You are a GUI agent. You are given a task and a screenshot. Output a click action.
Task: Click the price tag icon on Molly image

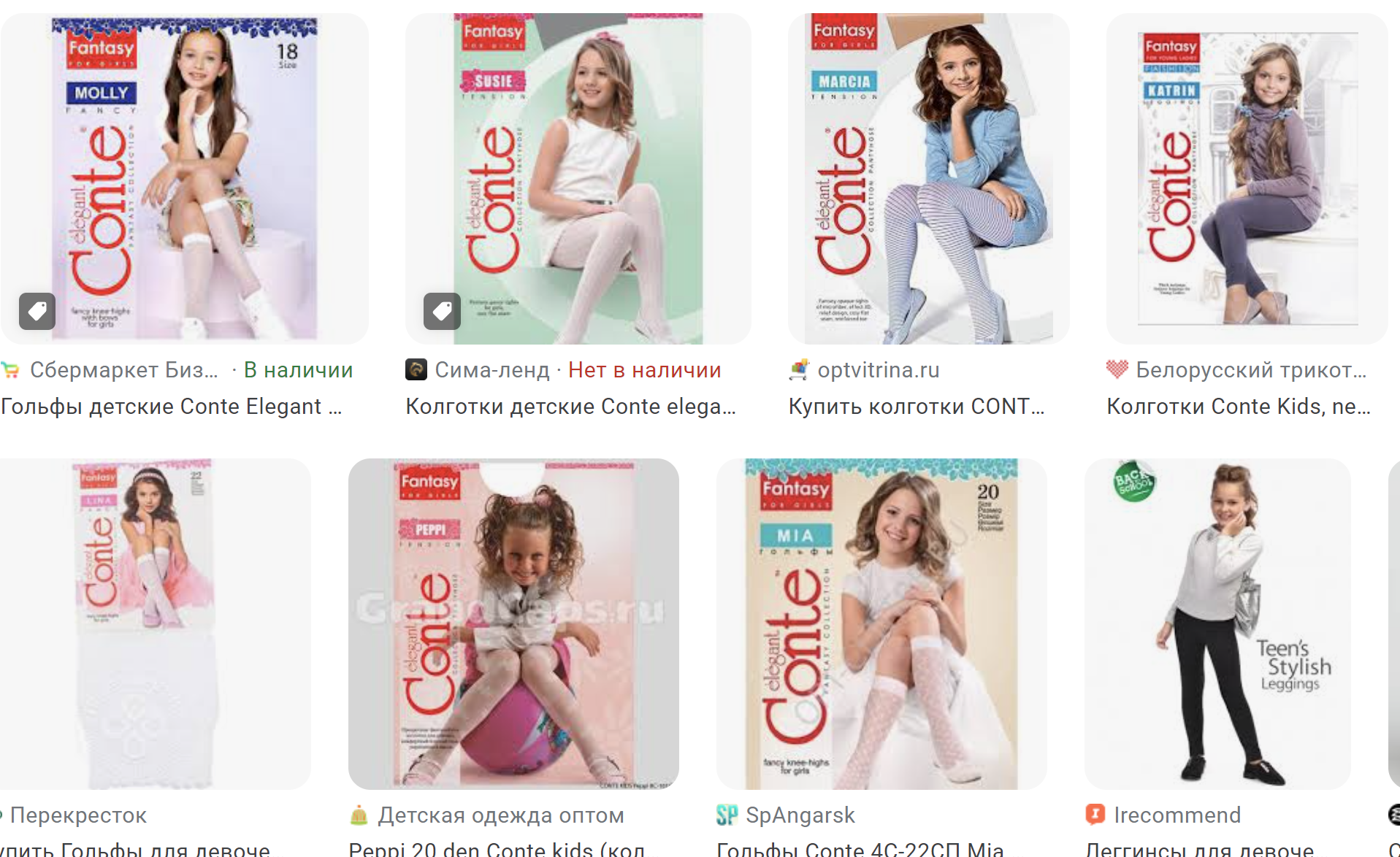pos(37,312)
